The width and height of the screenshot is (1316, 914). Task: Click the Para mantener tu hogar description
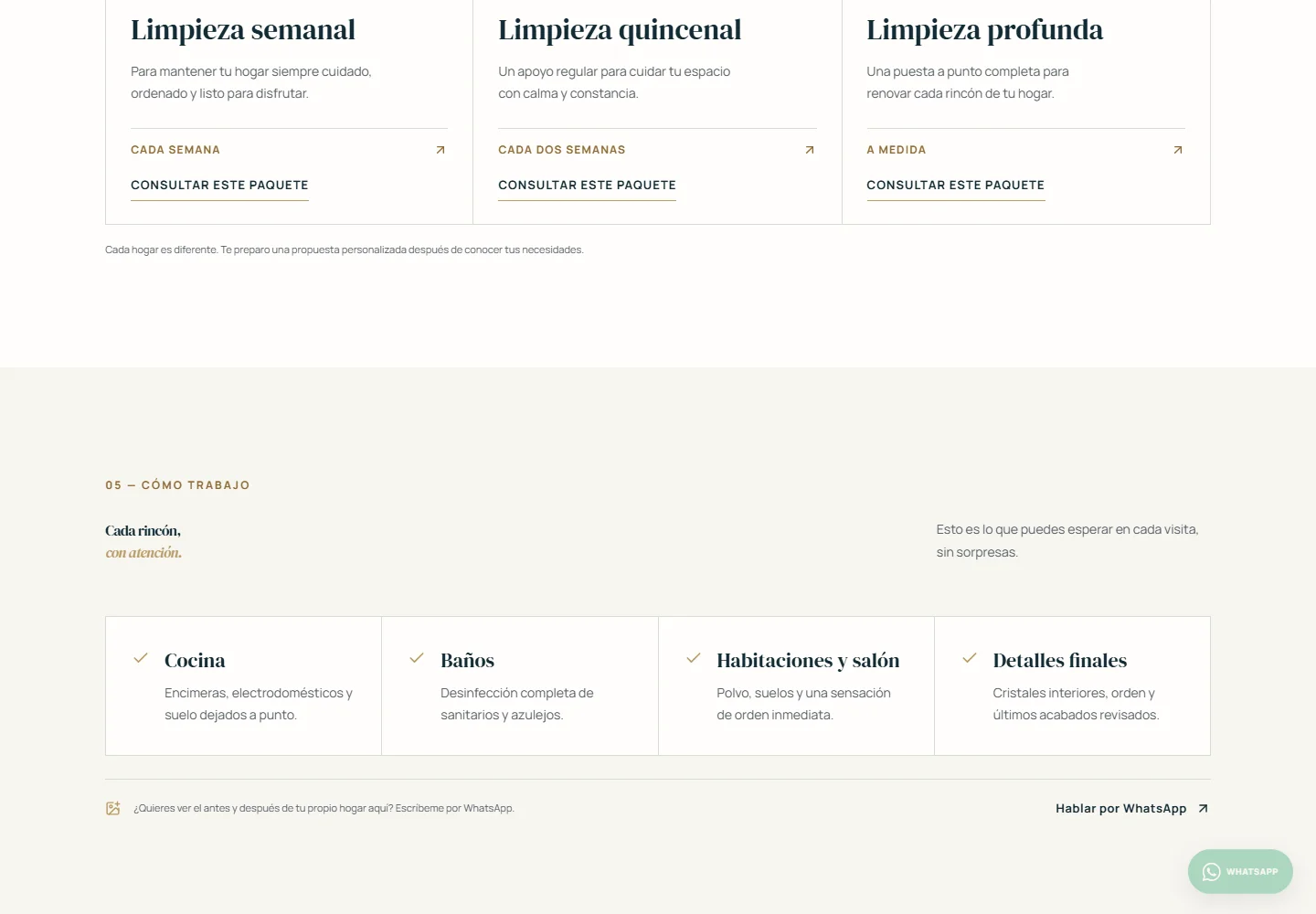click(x=251, y=82)
